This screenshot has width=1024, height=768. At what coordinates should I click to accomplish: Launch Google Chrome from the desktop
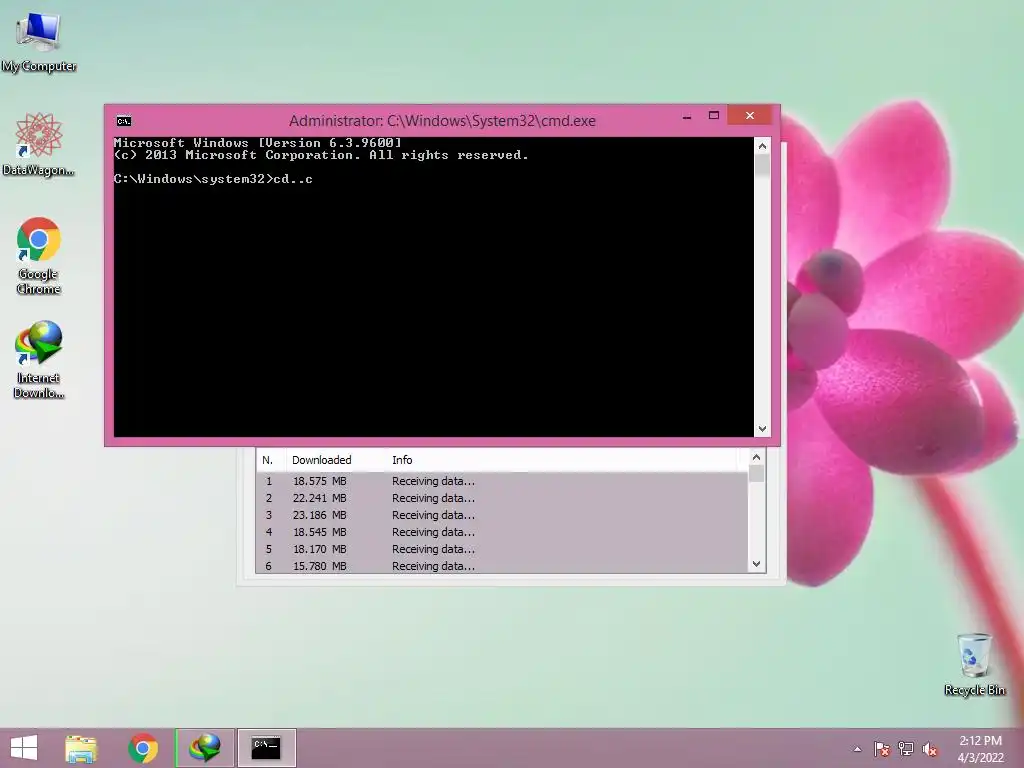click(x=39, y=256)
